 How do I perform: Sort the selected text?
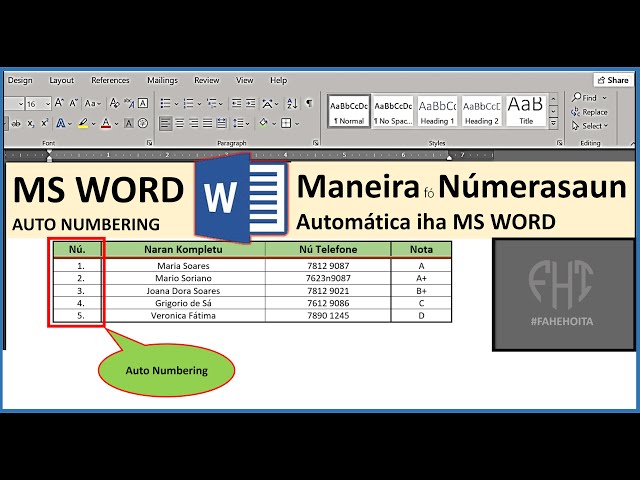coord(292,104)
